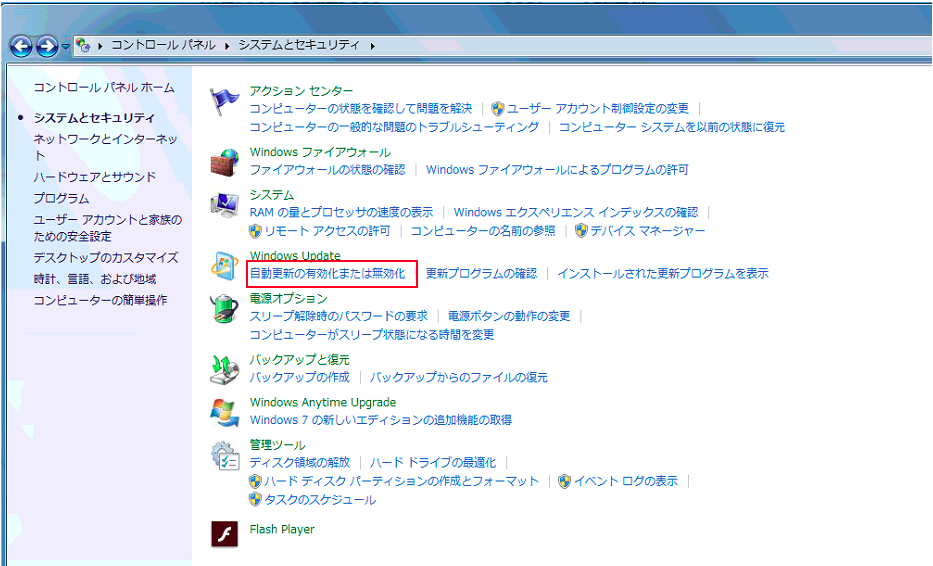Click the Control Panel icon in address bar
This screenshot has height=566, width=933.
click(x=83, y=45)
